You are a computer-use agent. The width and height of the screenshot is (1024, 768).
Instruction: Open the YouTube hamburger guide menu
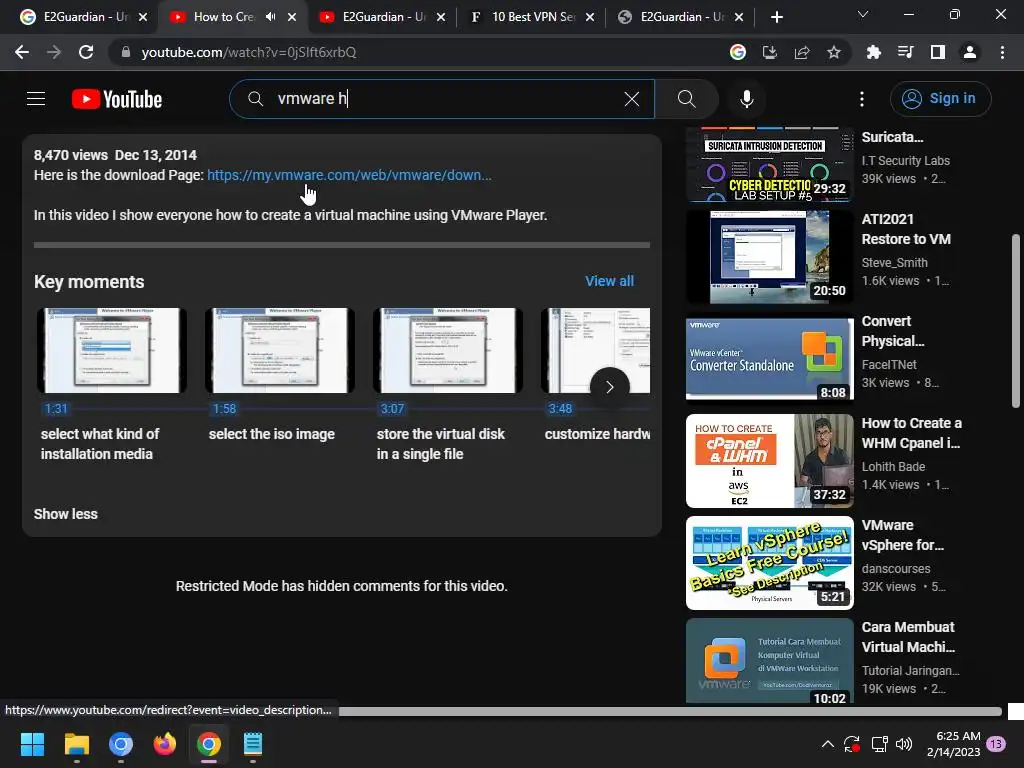pyautogui.click(x=36, y=99)
